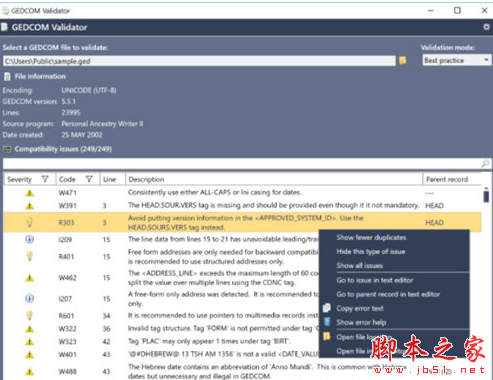Select the code cell I207
This screenshot has height=380, width=493.
(x=65, y=299)
